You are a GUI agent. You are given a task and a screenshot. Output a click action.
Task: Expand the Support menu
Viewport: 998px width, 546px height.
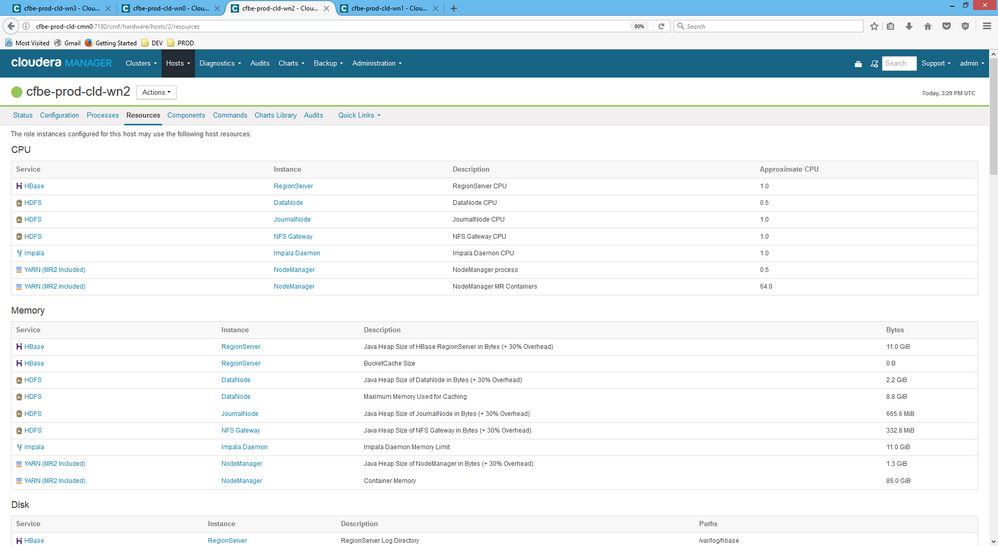936,64
